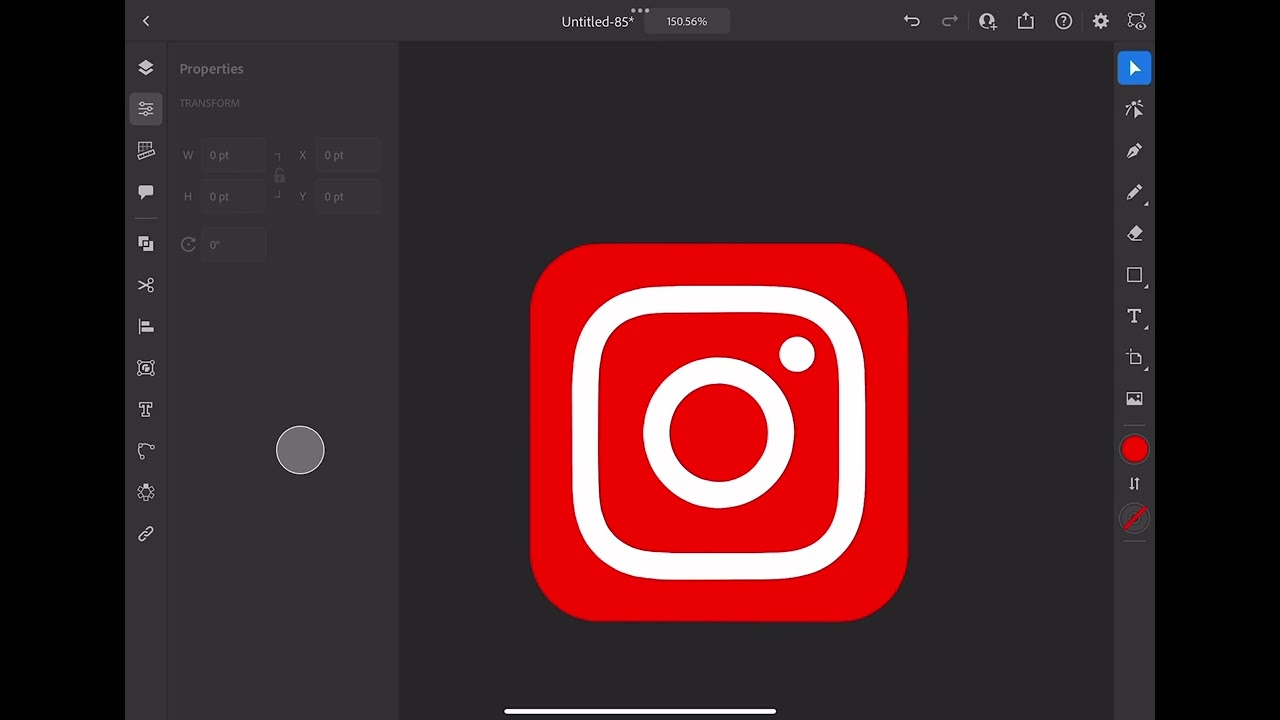Image resolution: width=1280 pixels, height=720 pixels.
Task: Tap the back arrow to exit document
Action: click(x=146, y=21)
